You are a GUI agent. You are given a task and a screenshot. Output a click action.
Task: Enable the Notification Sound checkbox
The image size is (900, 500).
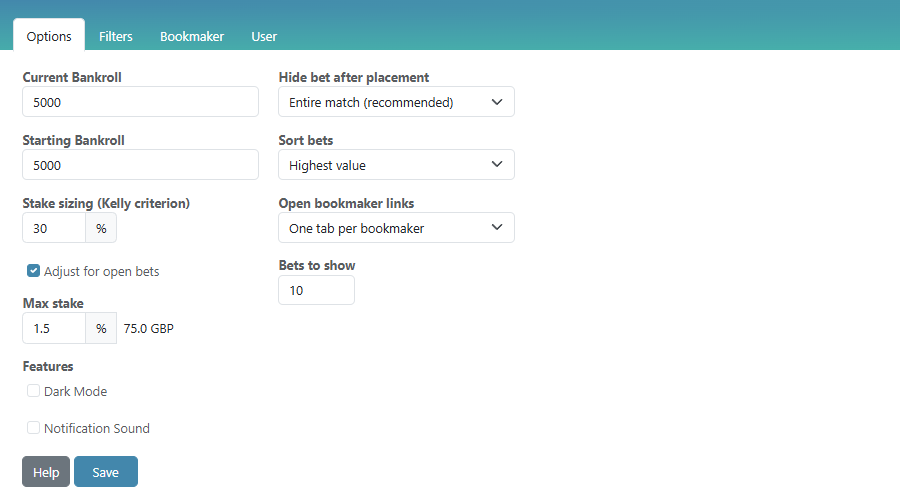coord(33,428)
